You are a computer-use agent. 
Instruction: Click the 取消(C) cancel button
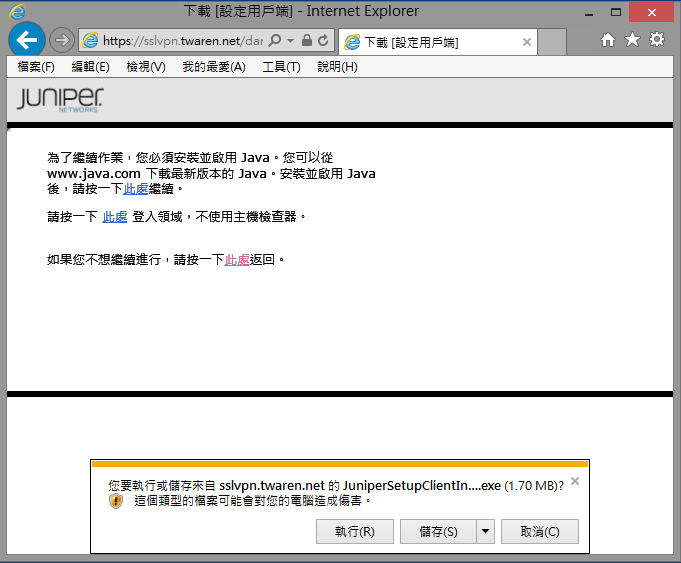(x=539, y=532)
